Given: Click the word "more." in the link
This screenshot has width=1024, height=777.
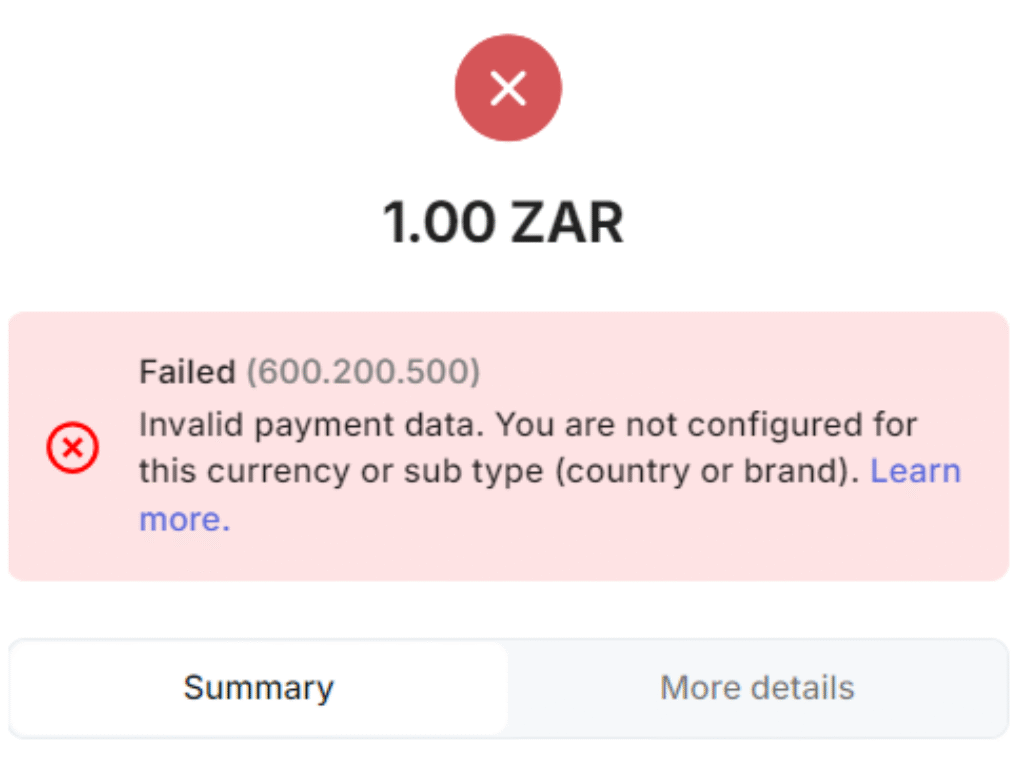Looking at the screenshot, I should pos(184,520).
